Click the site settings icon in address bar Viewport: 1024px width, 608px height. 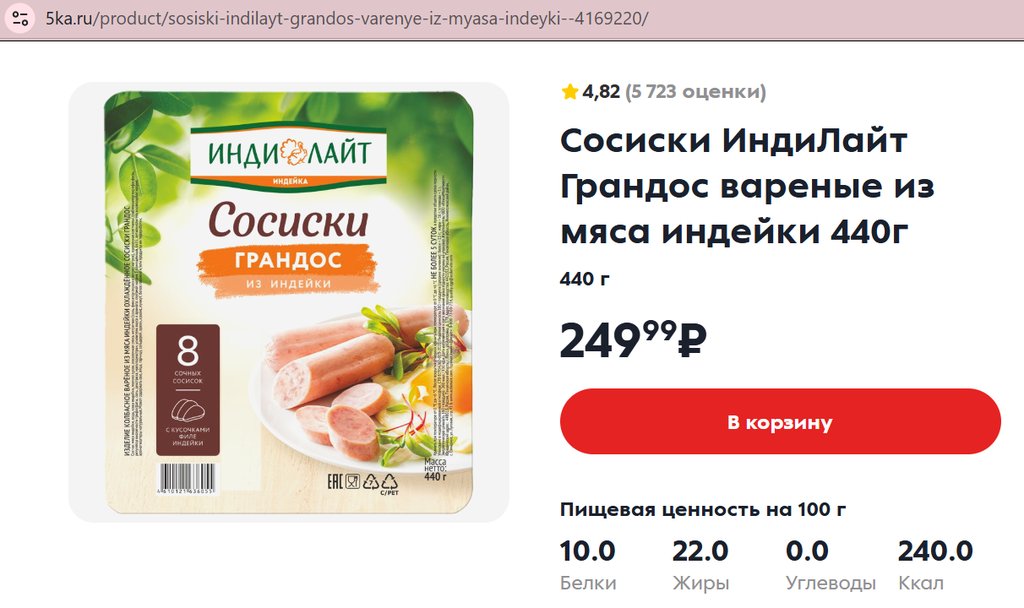coord(20,18)
